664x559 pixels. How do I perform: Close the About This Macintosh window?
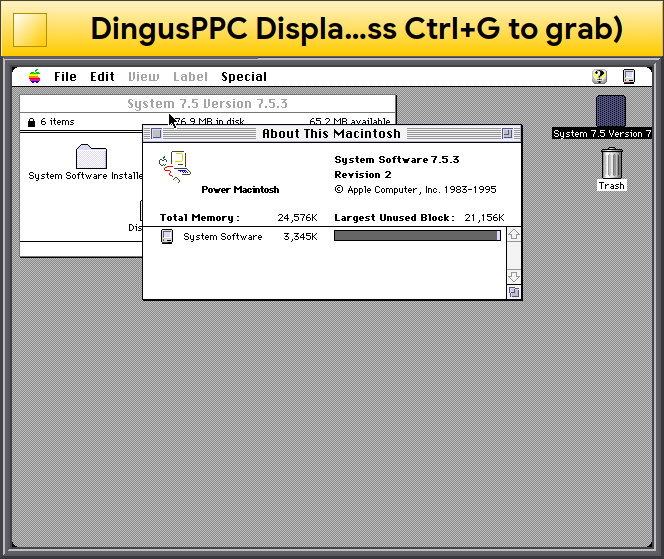click(x=156, y=134)
